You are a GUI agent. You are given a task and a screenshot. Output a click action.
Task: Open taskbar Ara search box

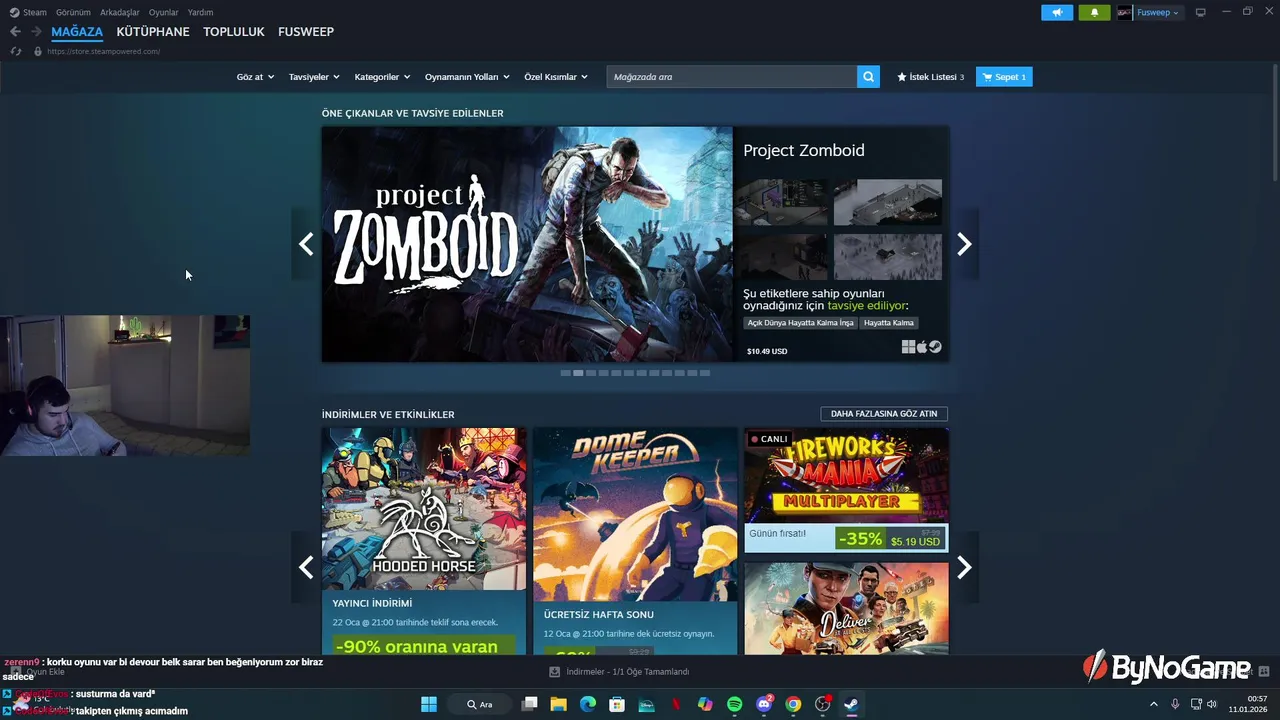(x=478, y=704)
